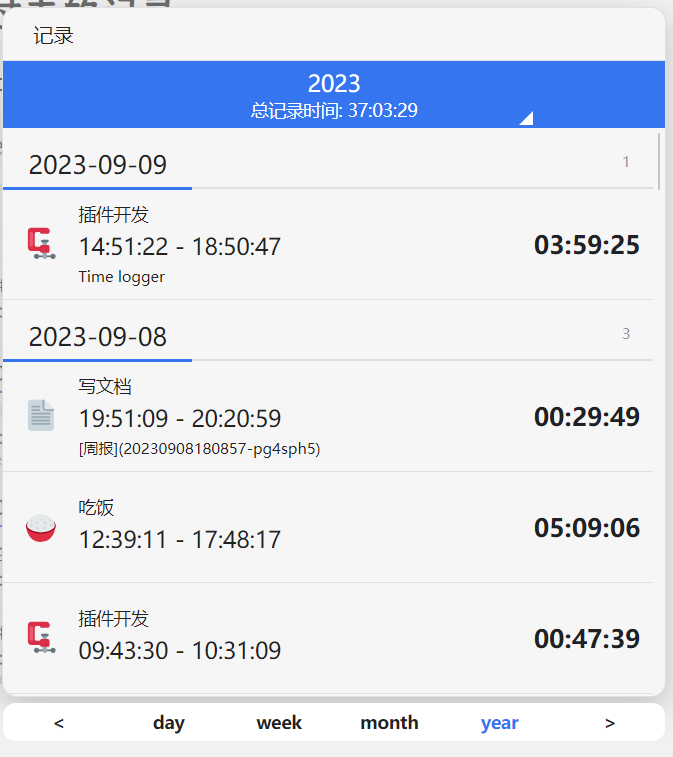Click the clamp icon for 2023-09-09 plugin entry

coord(40,244)
